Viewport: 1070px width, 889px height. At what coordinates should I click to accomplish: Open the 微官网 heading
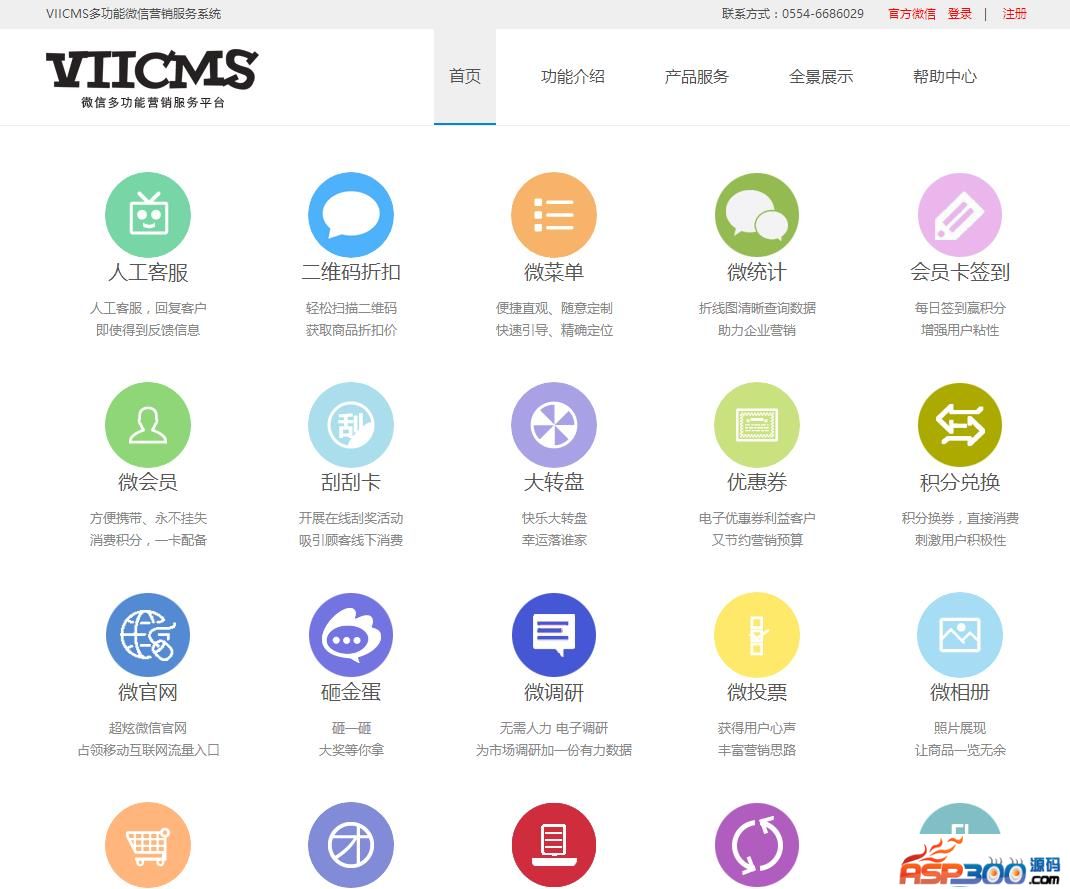point(148,693)
